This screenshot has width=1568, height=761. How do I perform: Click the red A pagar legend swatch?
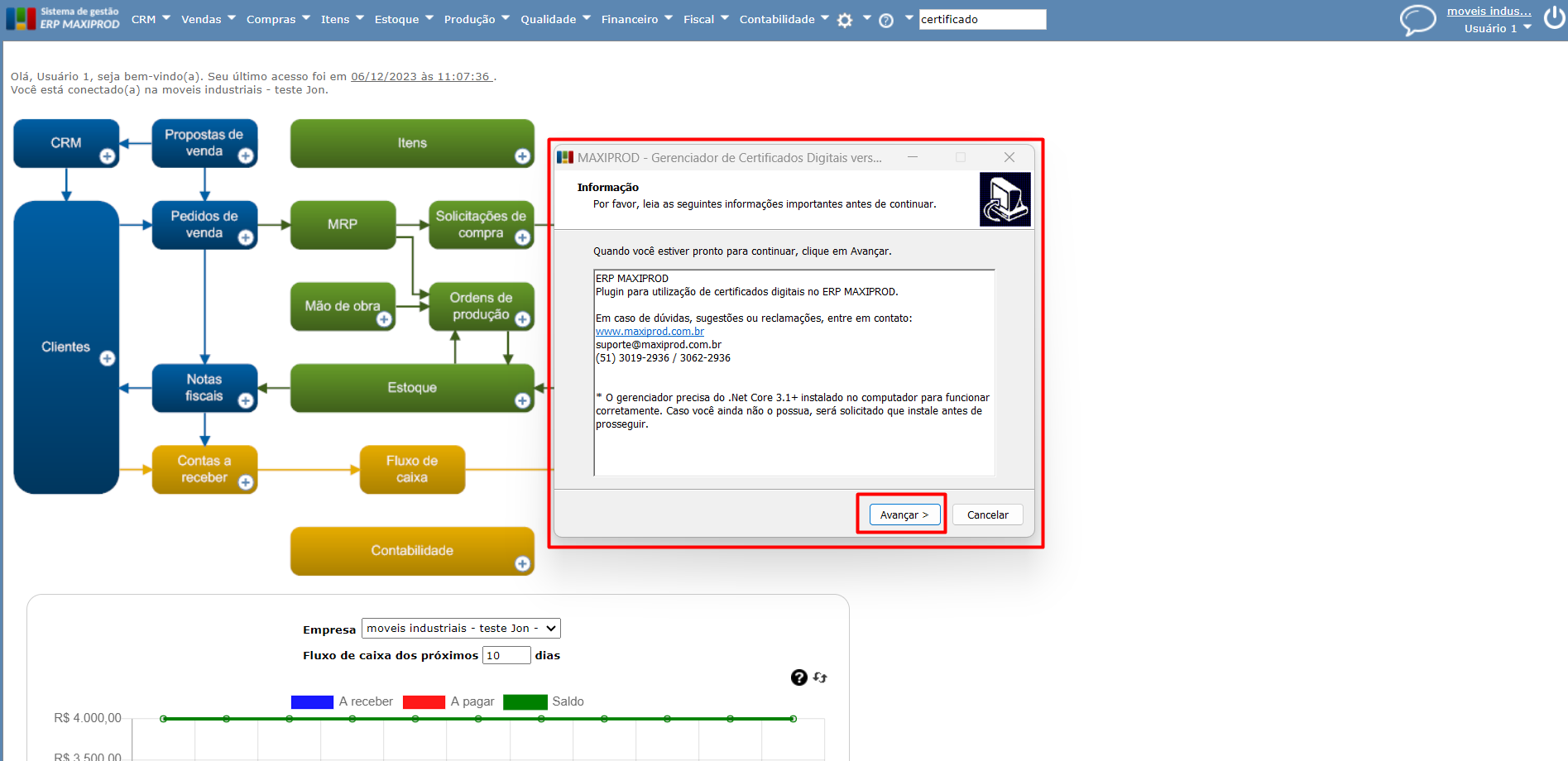pyautogui.click(x=424, y=702)
